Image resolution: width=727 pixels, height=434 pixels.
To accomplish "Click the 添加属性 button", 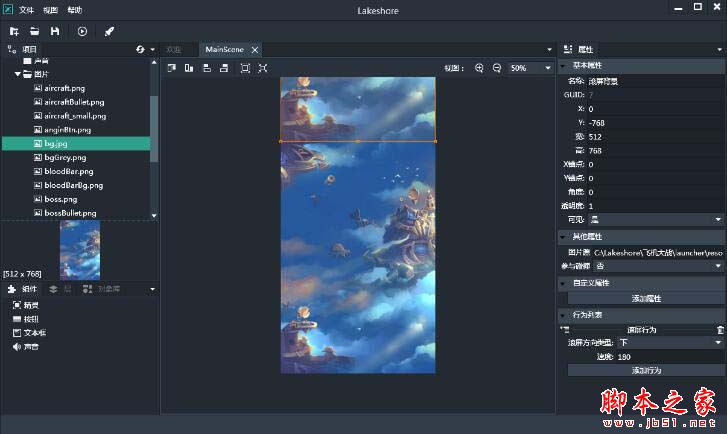I will coord(646,299).
